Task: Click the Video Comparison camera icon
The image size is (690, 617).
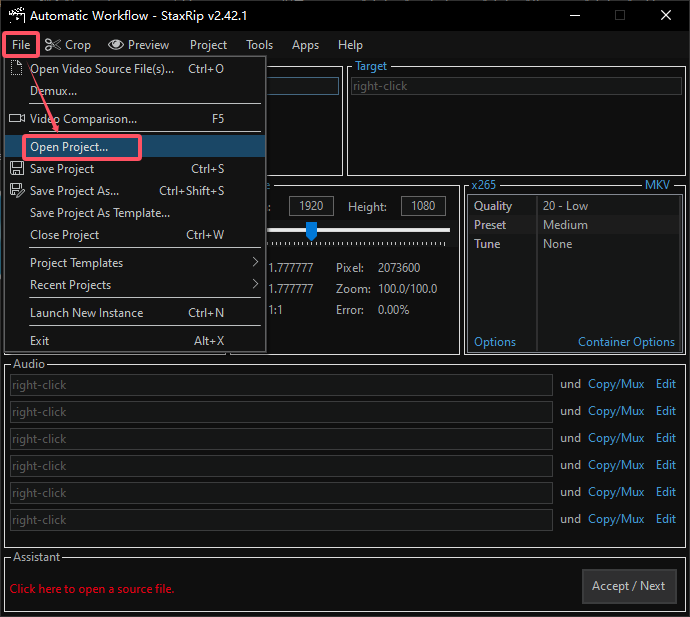Action: pyautogui.click(x=16, y=119)
